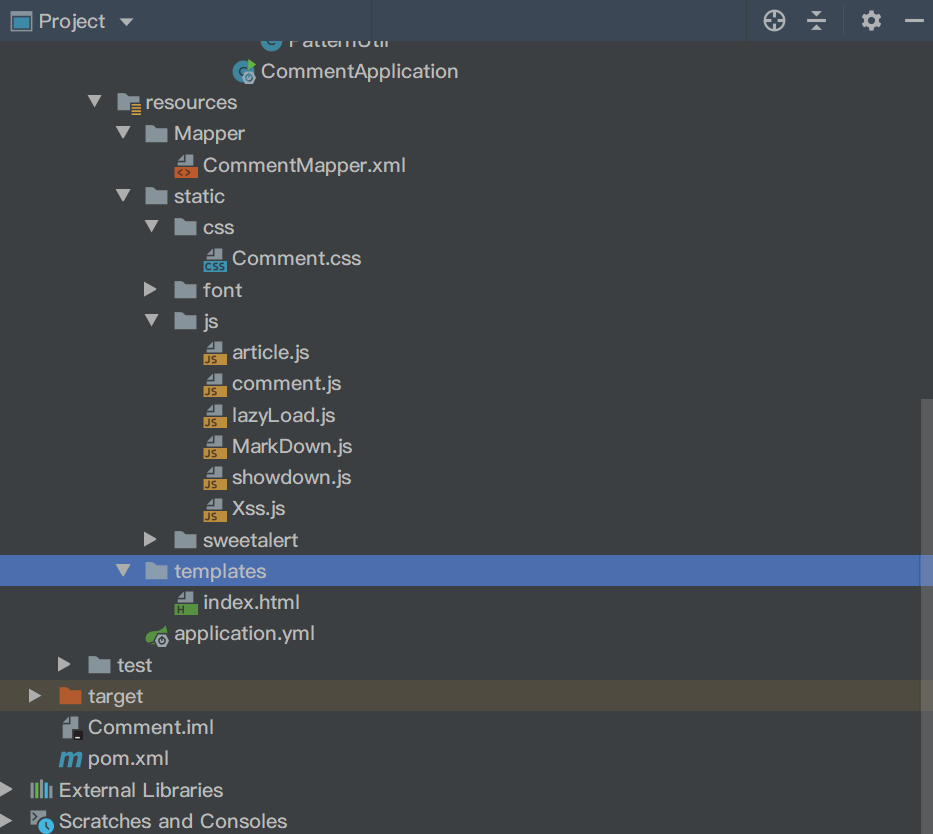Click the CommentMapper.xml file icon

tap(186, 166)
